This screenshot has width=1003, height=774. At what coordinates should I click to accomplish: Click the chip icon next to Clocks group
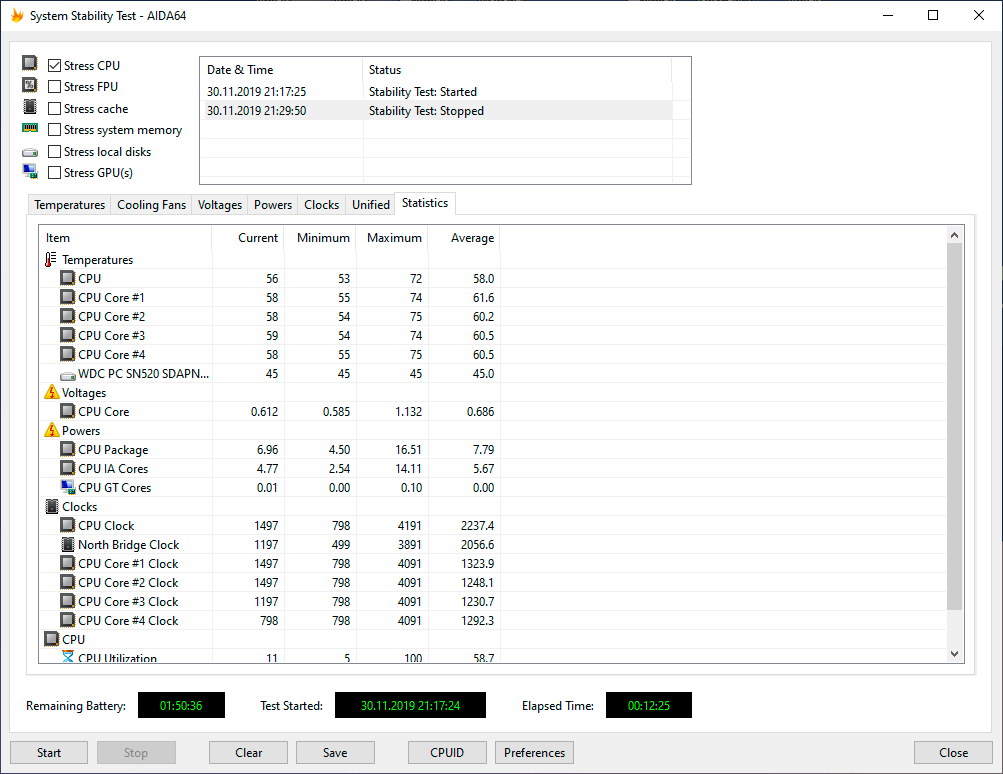52,507
